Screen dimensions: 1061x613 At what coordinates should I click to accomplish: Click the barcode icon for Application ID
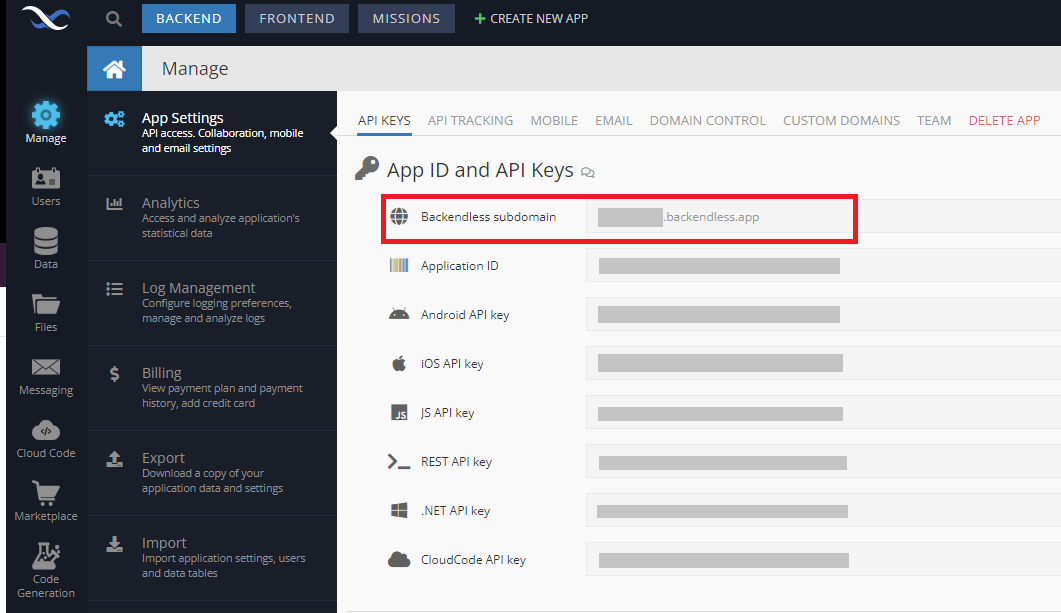(399, 265)
